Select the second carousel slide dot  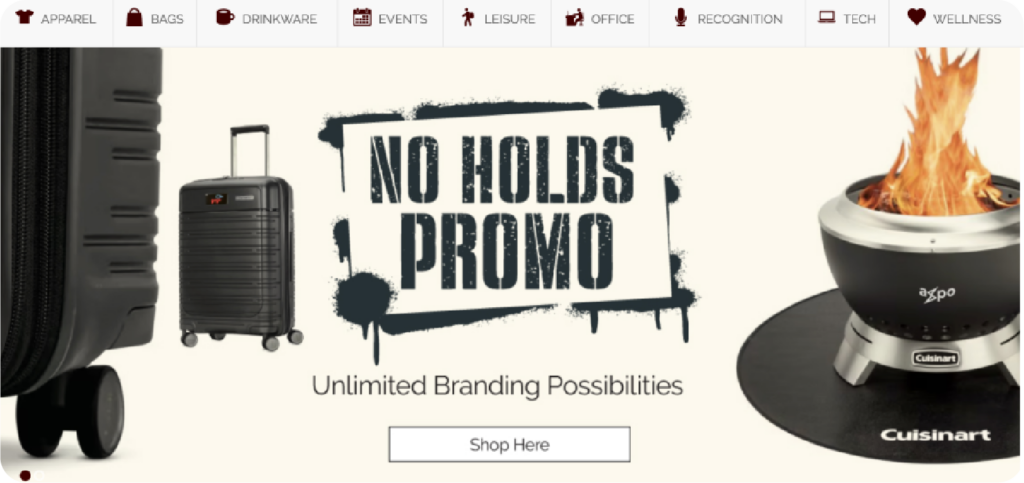[x=40, y=475]
